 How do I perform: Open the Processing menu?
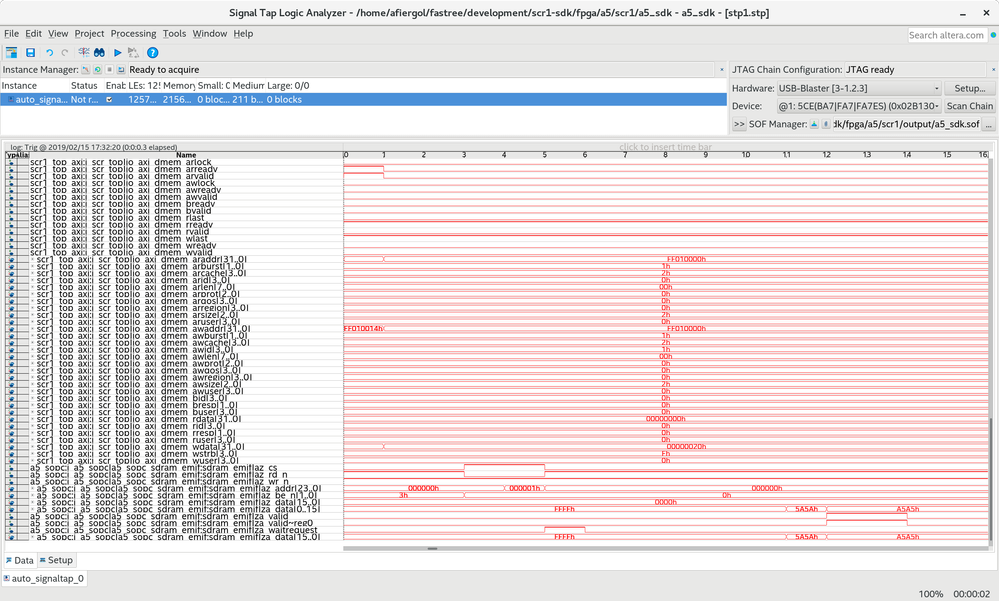[133, 33]
